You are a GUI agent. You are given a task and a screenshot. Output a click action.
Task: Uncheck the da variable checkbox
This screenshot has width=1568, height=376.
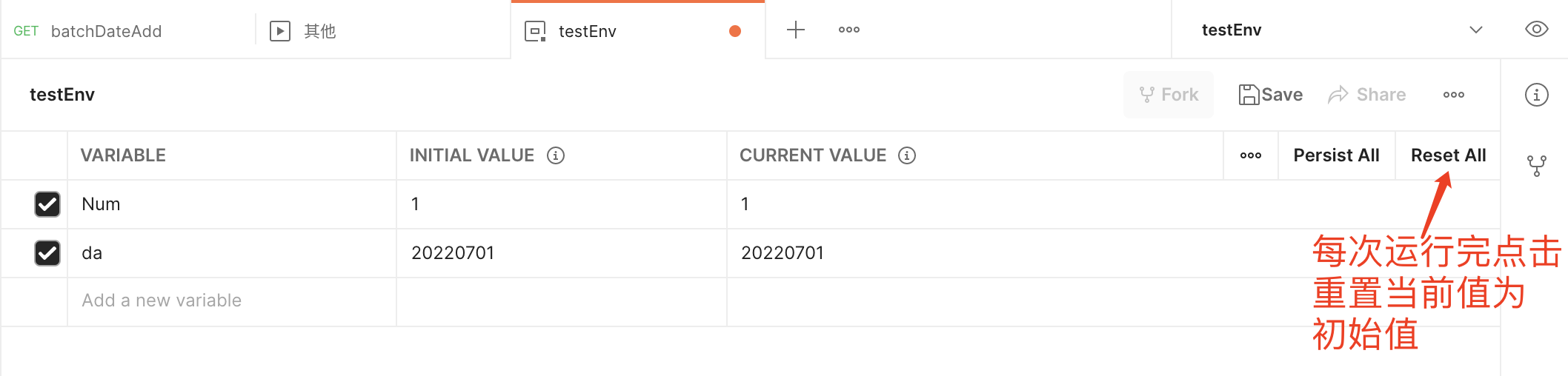(x=47, y=253)
